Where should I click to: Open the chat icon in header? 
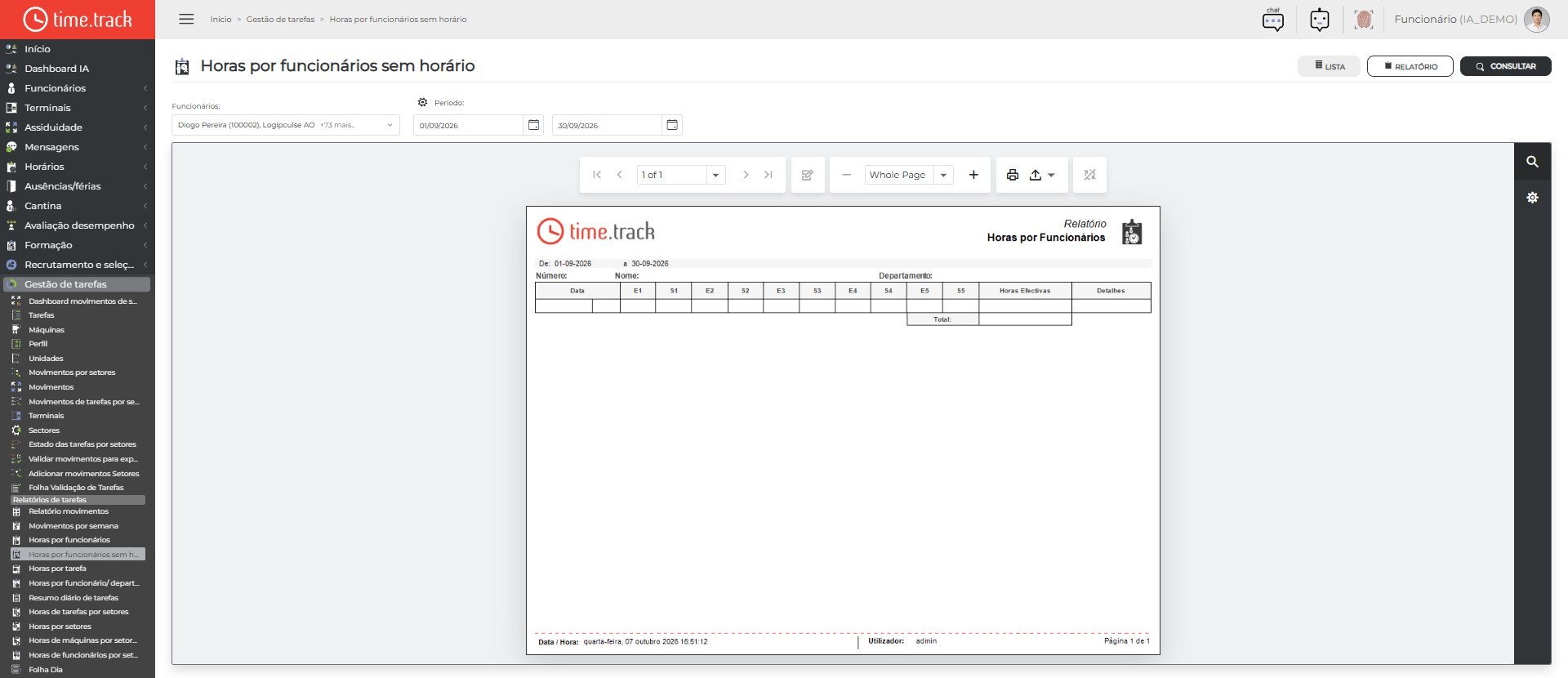tap(1272, 20)
